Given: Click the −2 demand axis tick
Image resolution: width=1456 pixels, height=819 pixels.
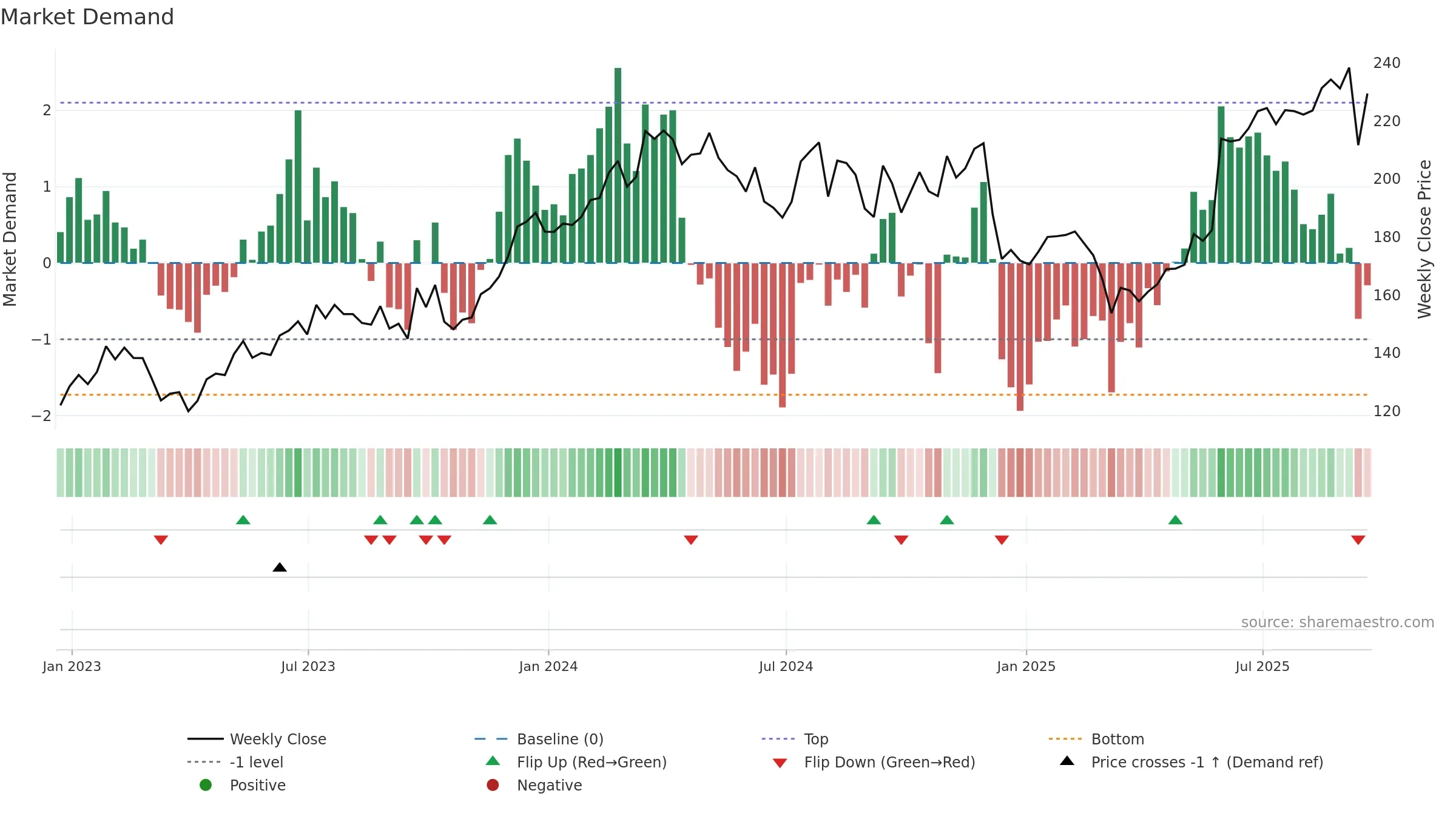Looking at the screenshot, I should click(41, 416).
